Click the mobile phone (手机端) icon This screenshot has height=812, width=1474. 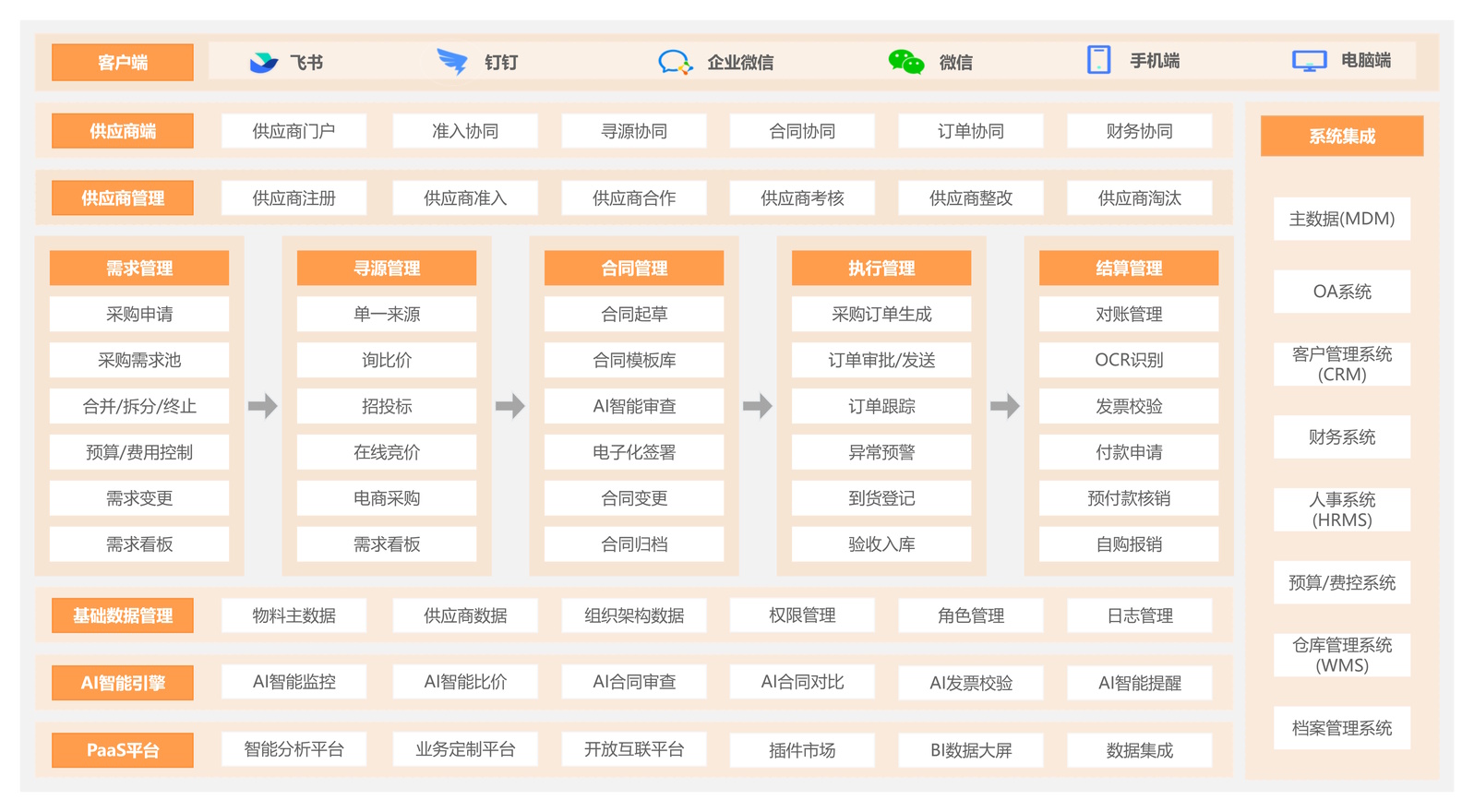1098,60
